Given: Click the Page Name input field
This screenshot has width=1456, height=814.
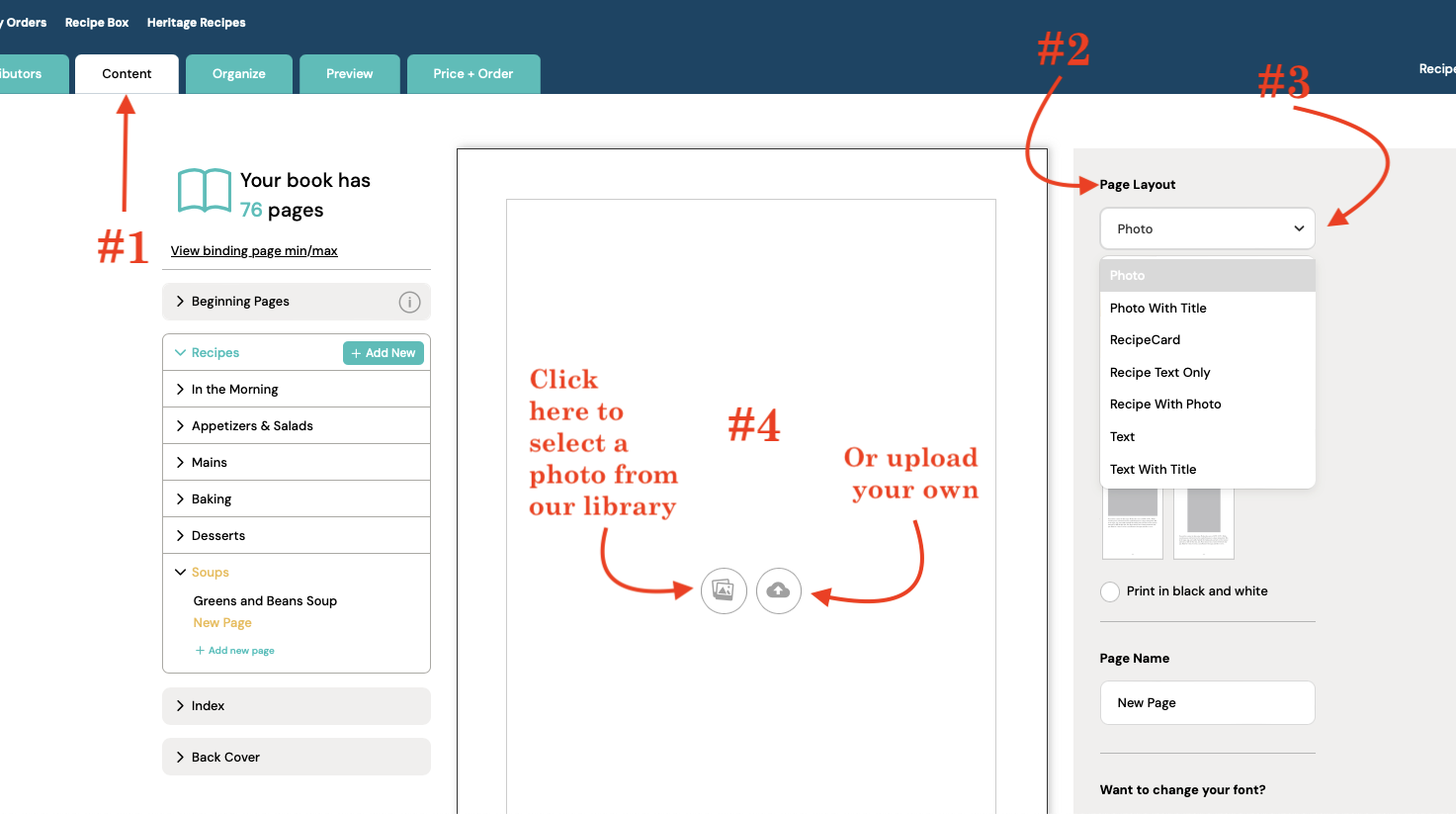Looking at the screenshot, I should (1207, 702).
